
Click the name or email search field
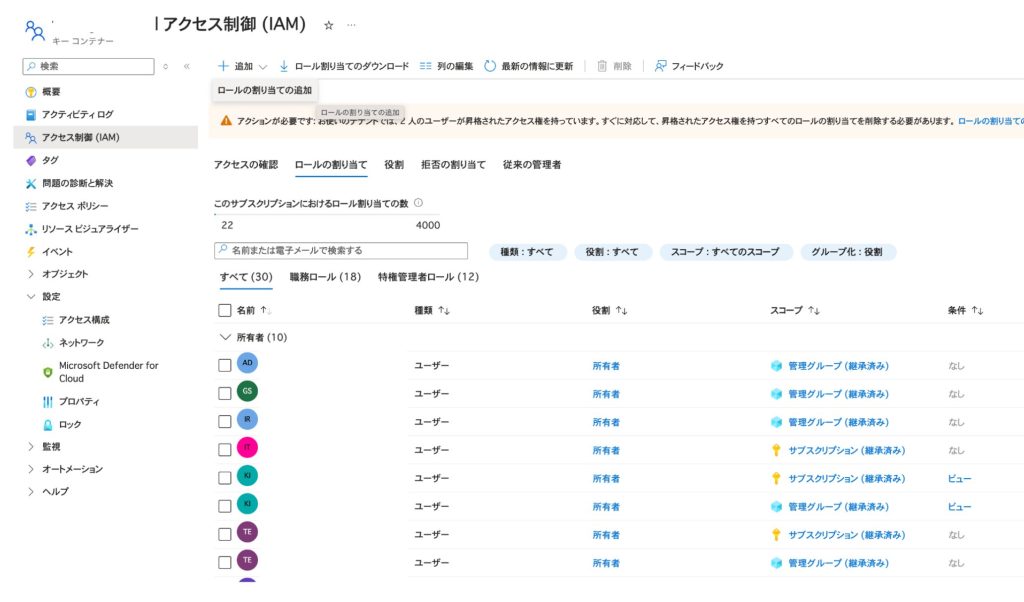[341, 250]
